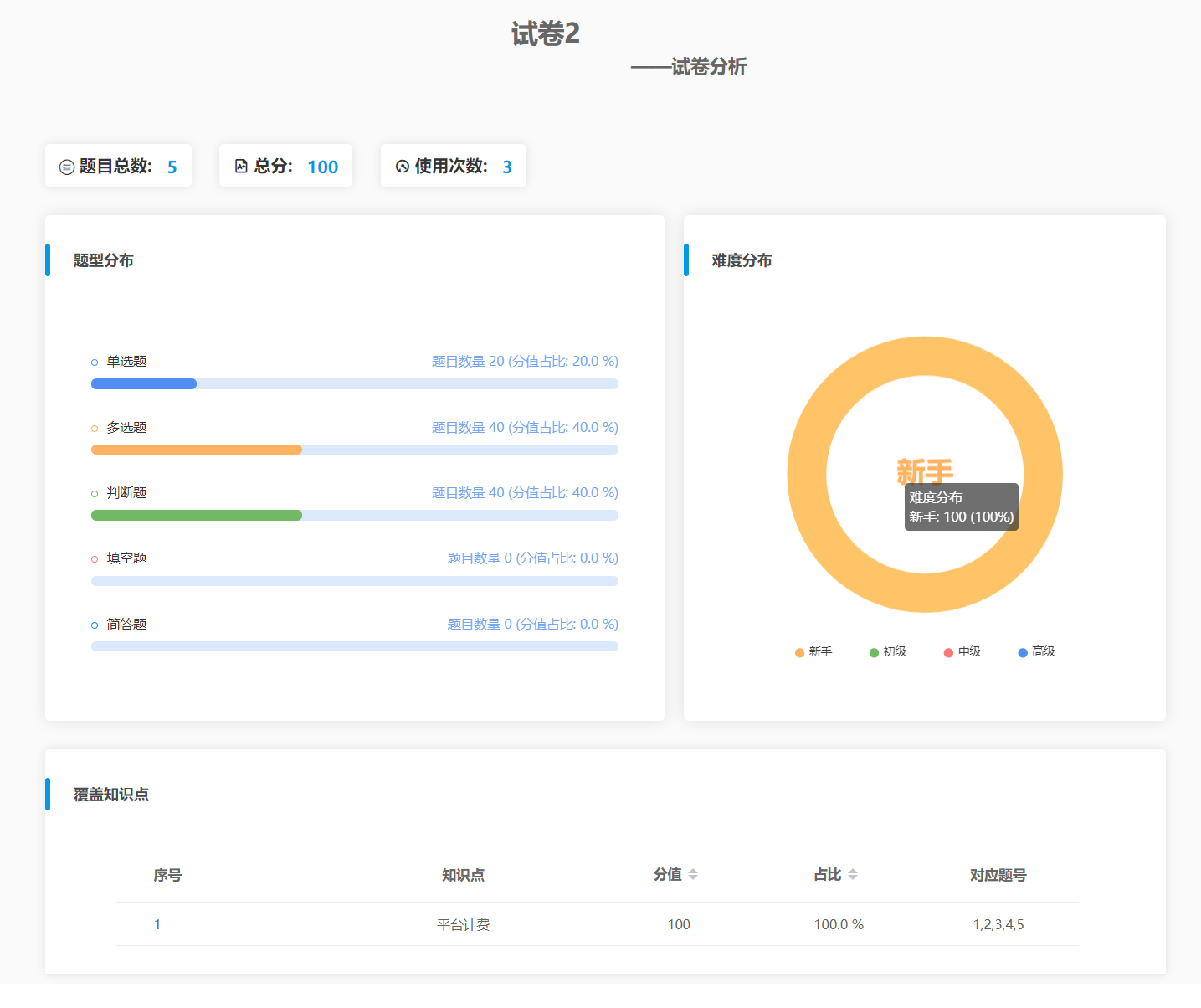Toggle 中级 legend item in donut chart
The width and height of the screenshot is (1201, 1008).
[x=962, y=651]
